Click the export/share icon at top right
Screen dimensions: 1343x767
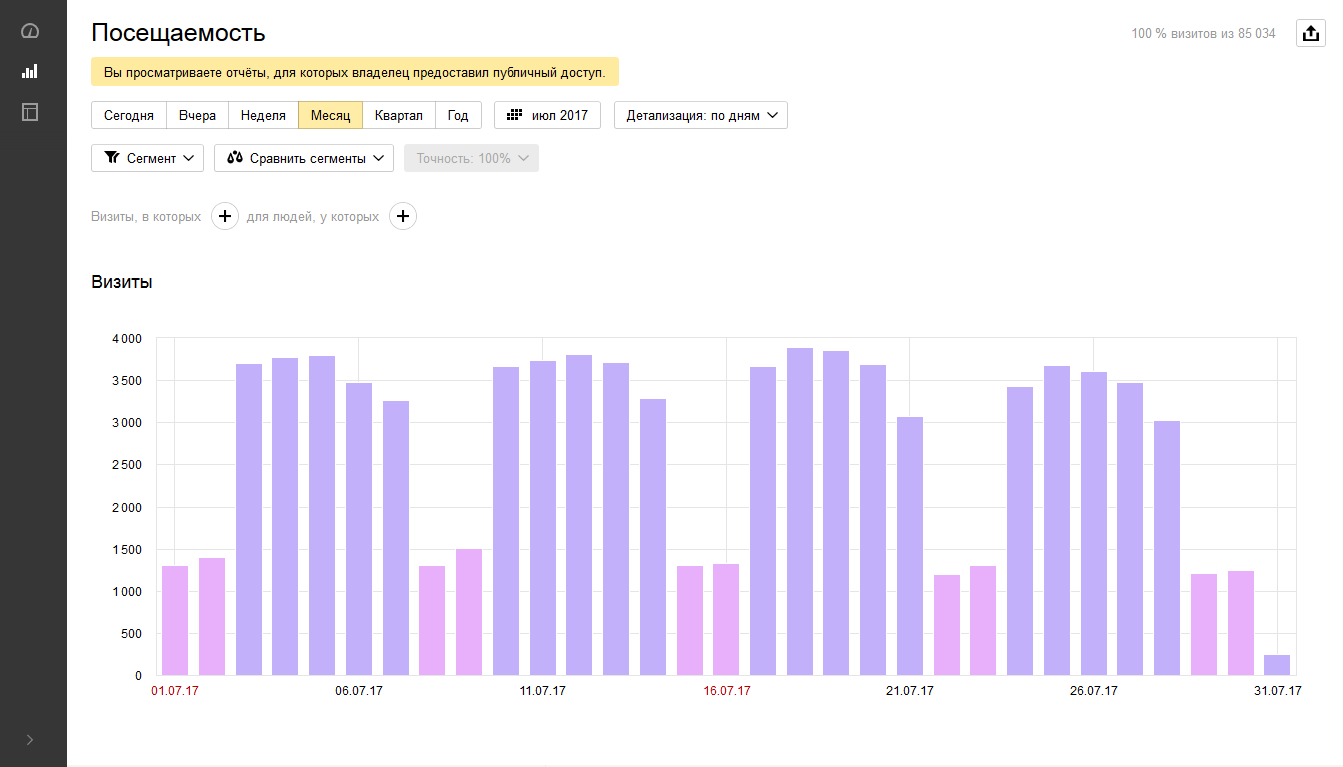[1310, 33]
